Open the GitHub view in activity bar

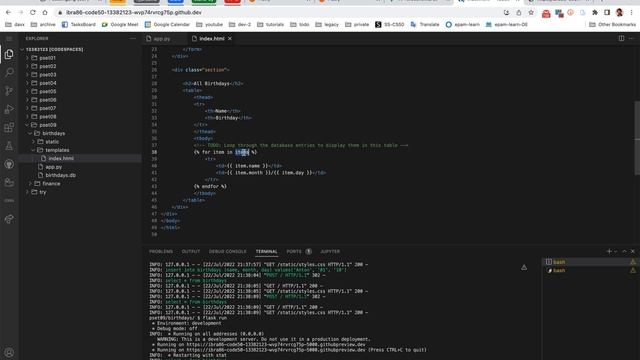(9, 164)
